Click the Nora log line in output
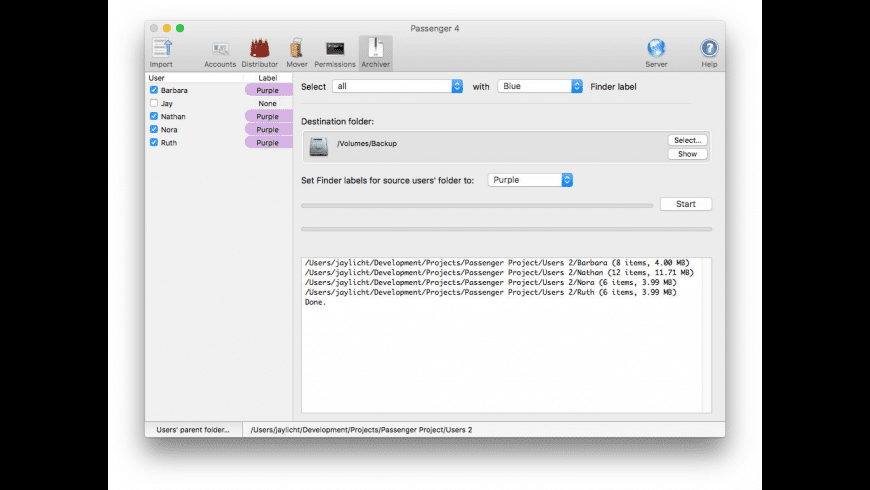The width and height of the screenshot is (870, 490). pos(490,282)
